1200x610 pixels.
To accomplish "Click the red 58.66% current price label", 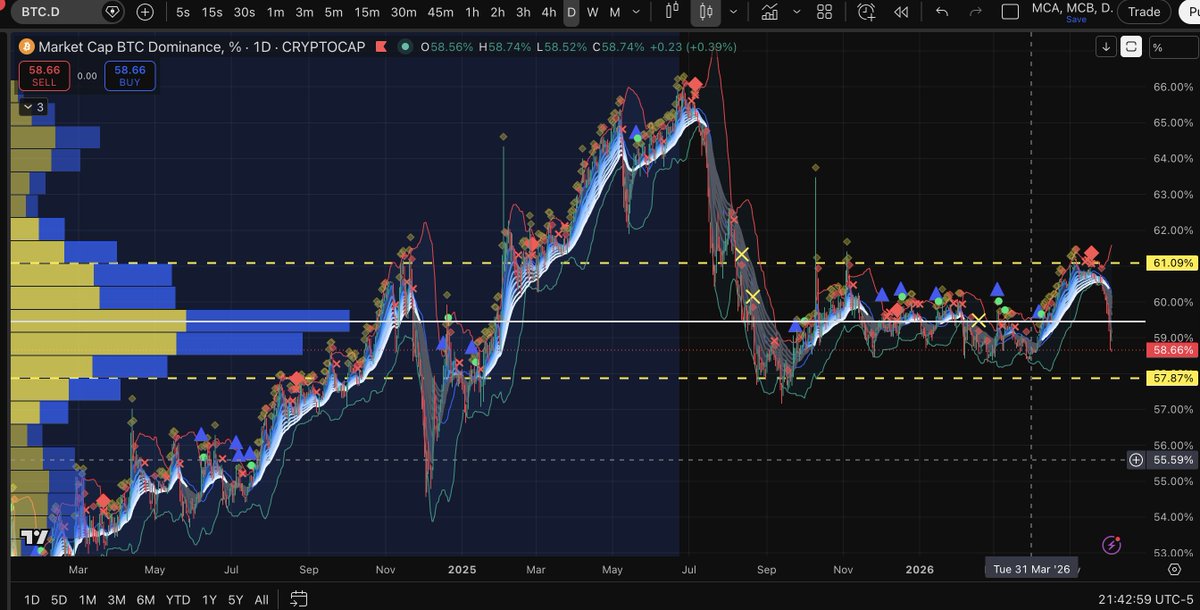I will [1171, 350].
